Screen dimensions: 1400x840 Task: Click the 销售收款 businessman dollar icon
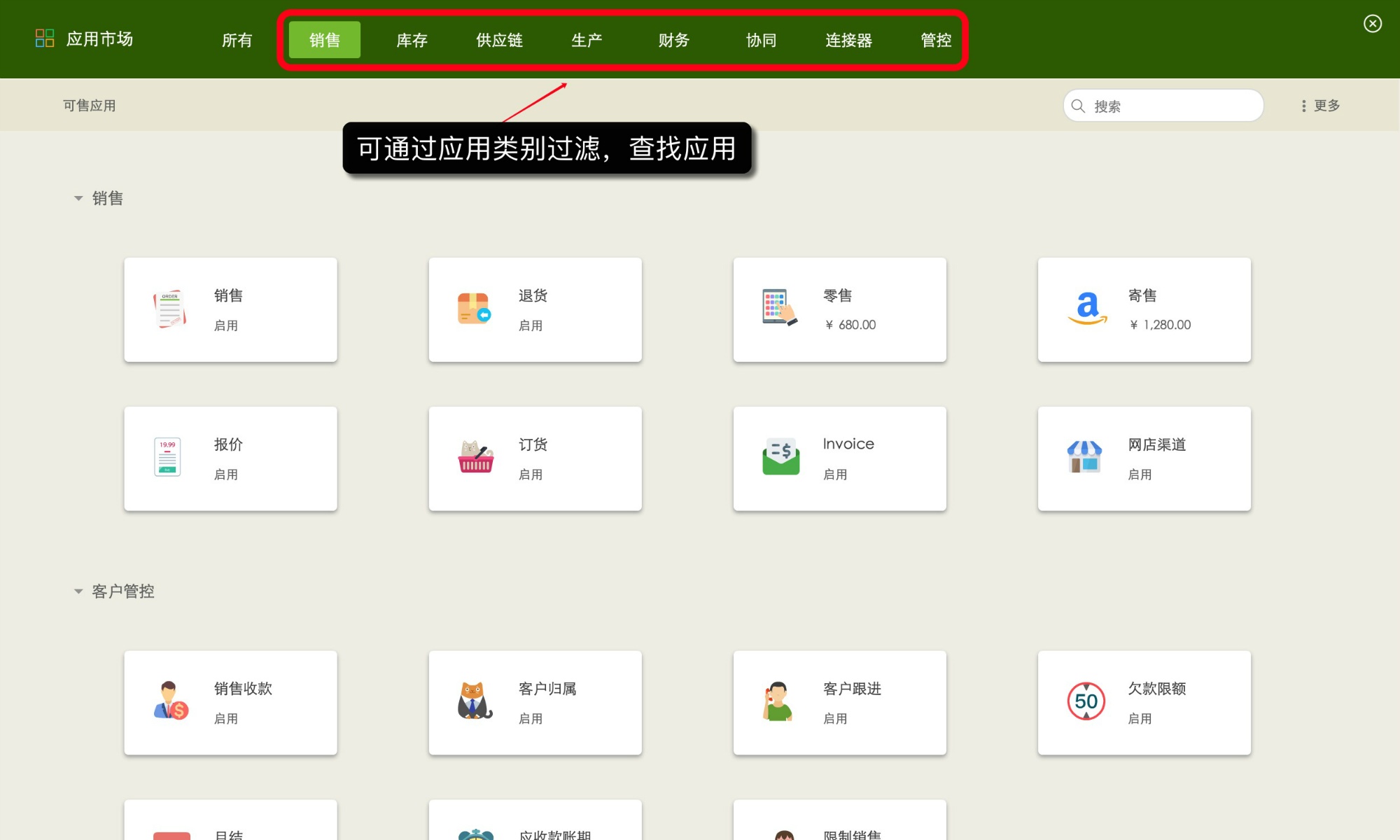click(x=171, y=701)
